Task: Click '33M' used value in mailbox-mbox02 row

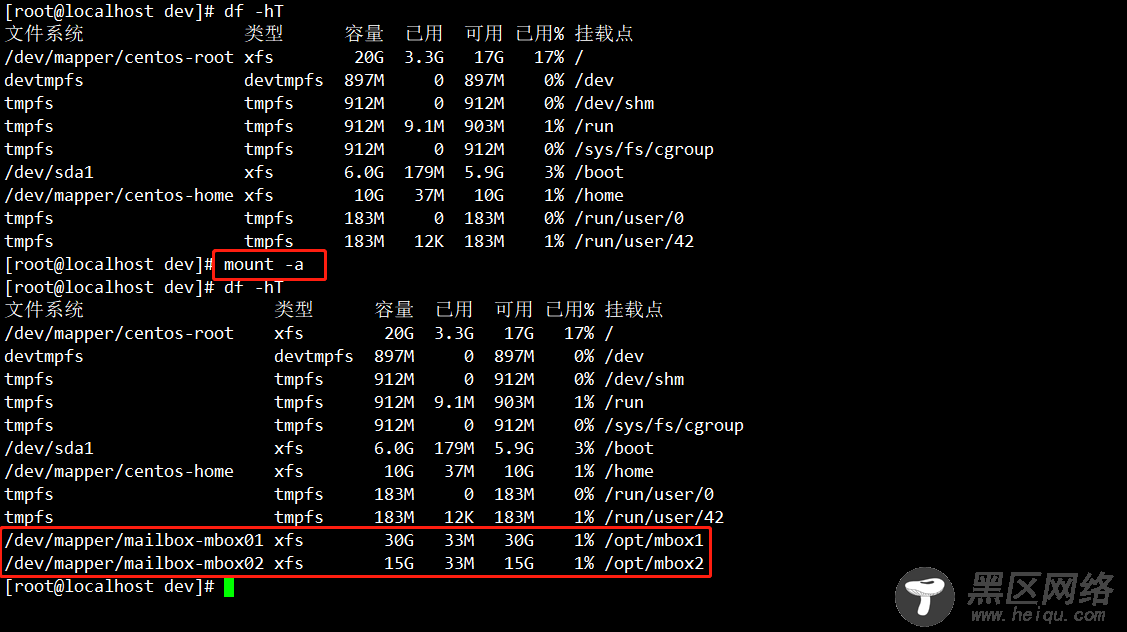Action: (x=459, y=564)
